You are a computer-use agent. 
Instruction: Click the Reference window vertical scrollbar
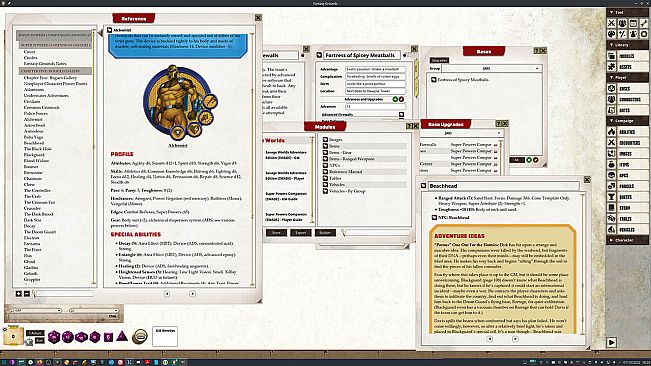(x=252, y=158)
